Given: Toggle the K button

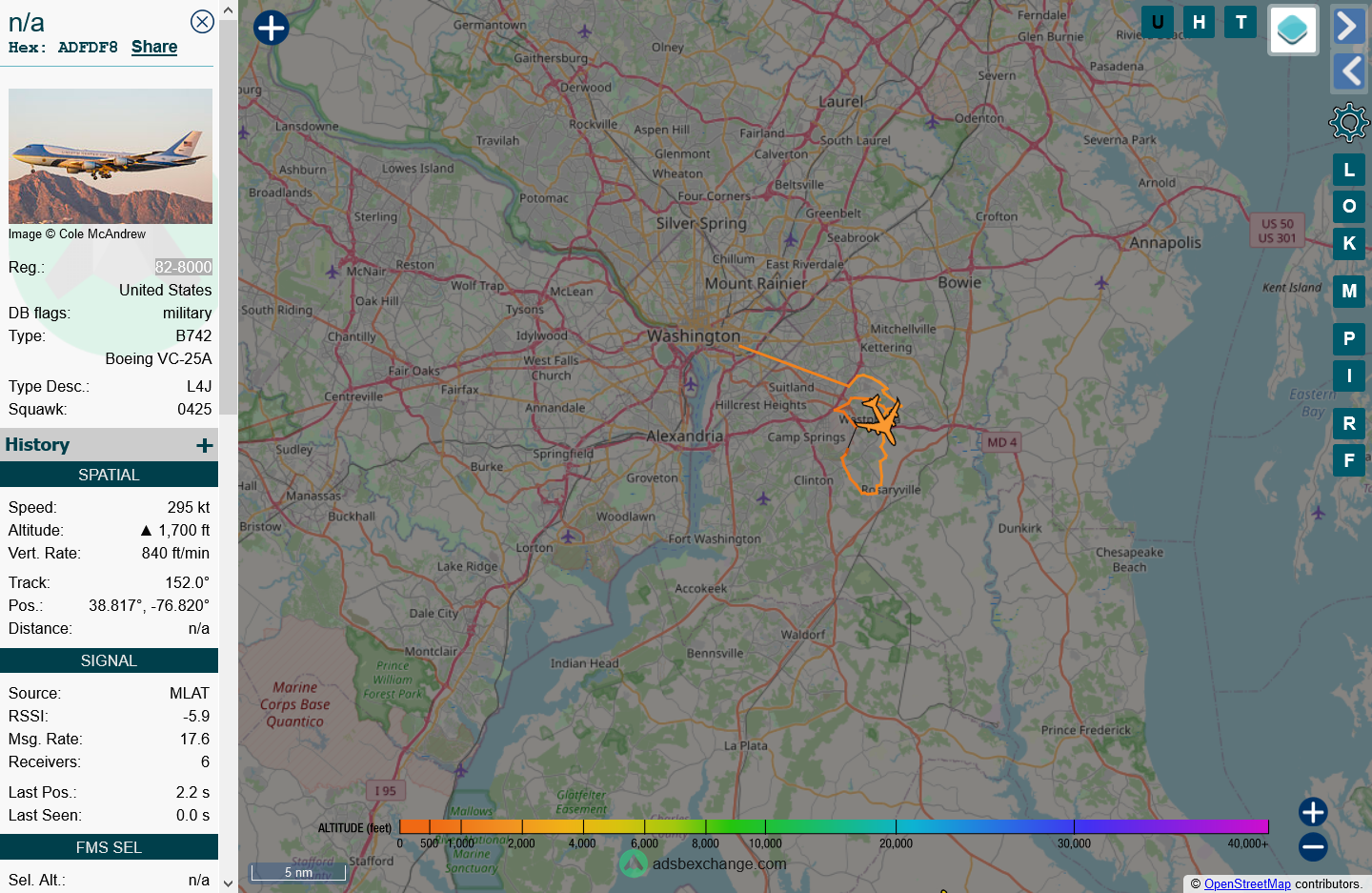Looking at the screenshot, I should coord(1349,243).
